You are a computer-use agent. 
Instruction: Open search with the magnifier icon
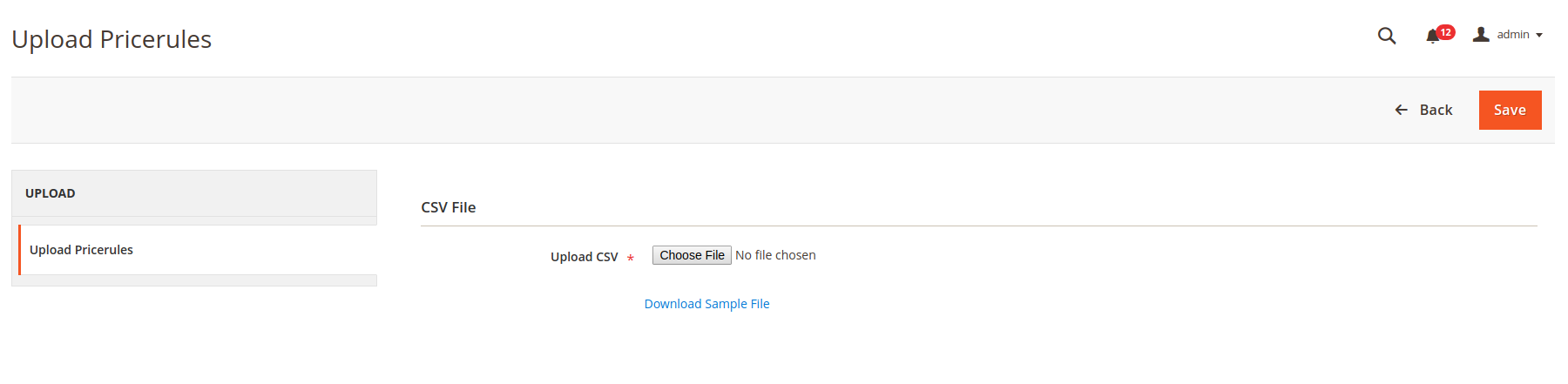[x=1387, y=36]
